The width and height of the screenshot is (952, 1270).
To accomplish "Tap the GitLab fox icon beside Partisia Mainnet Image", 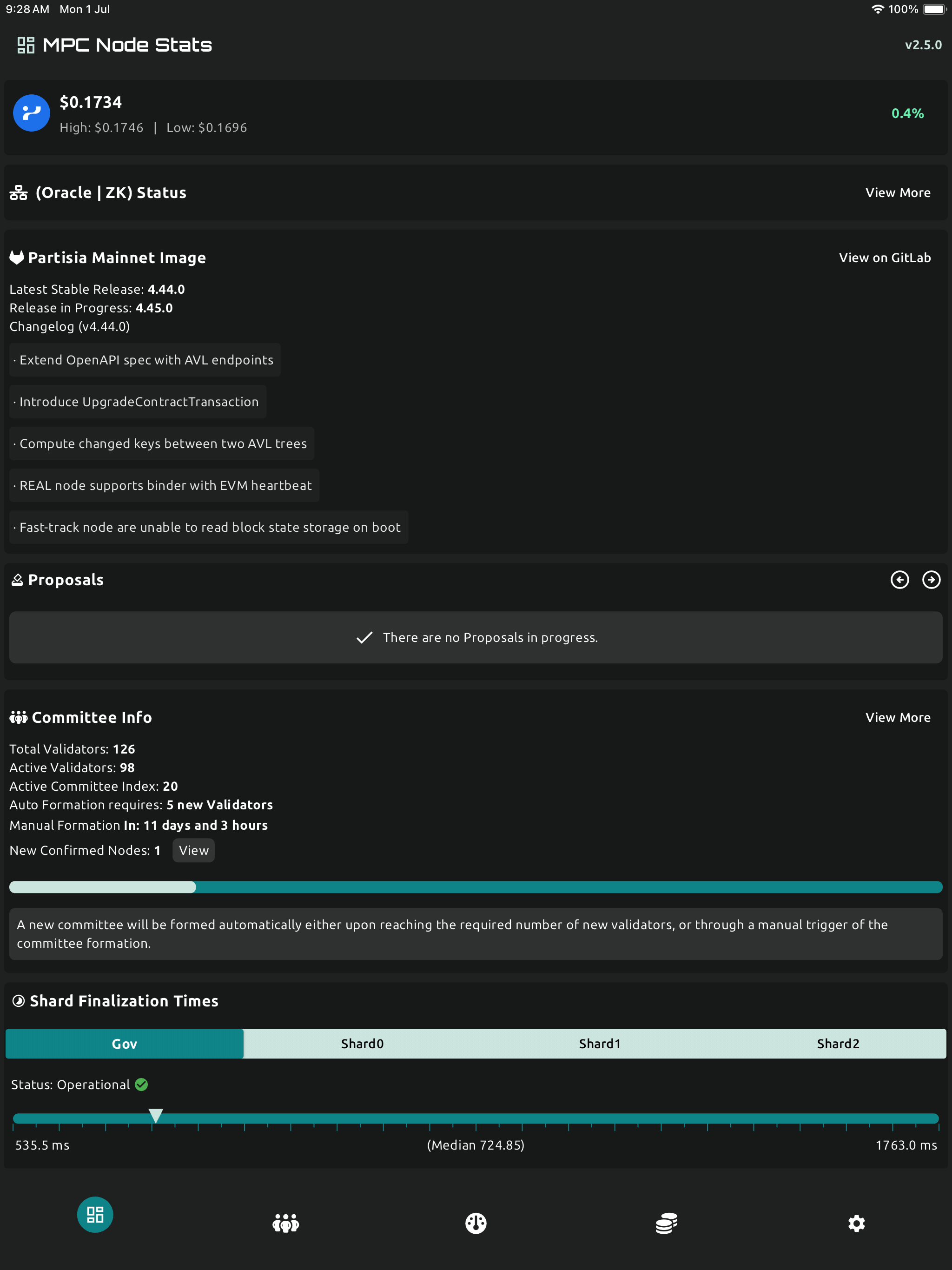I will [x=17, y=258].
